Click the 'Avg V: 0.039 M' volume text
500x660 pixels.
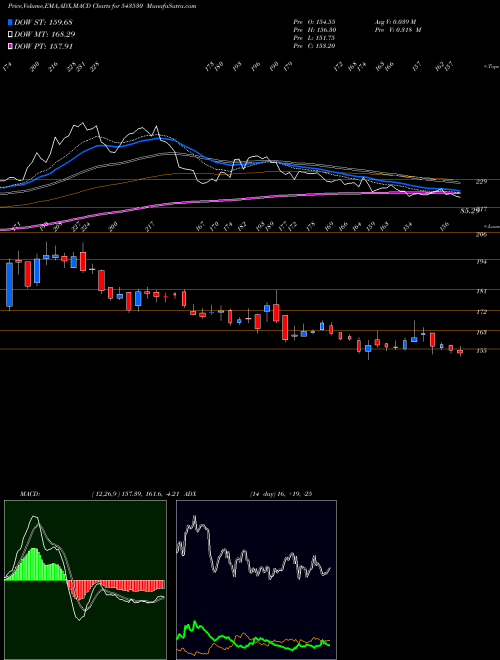pos(395,21)
